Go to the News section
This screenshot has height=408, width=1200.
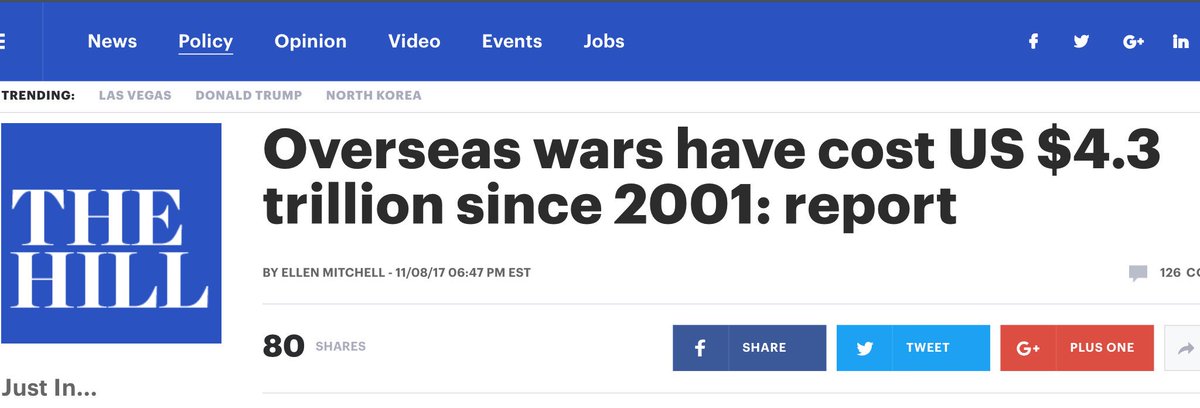point(112,42)
